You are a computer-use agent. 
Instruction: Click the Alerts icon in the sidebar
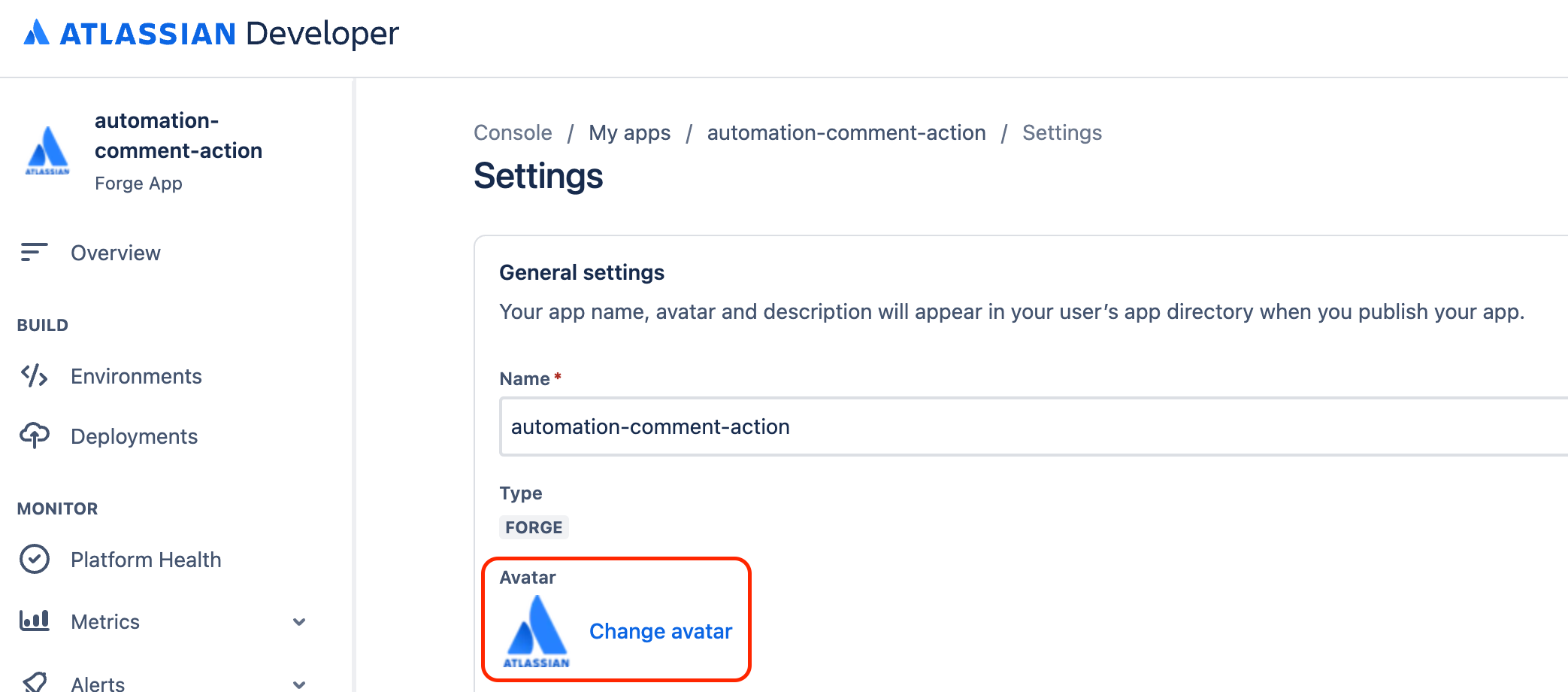click(34, 682)
